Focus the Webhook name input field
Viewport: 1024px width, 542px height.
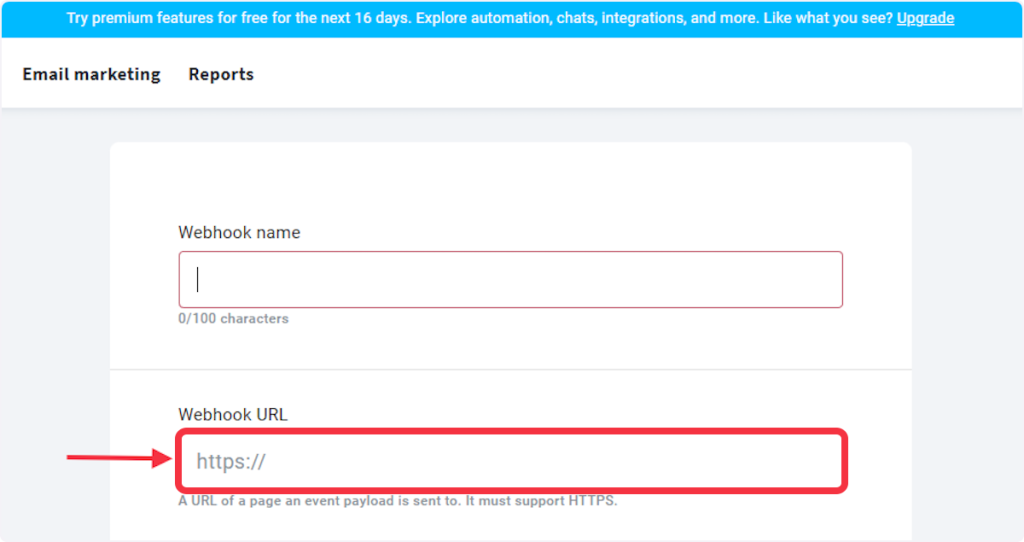(510, 279)
